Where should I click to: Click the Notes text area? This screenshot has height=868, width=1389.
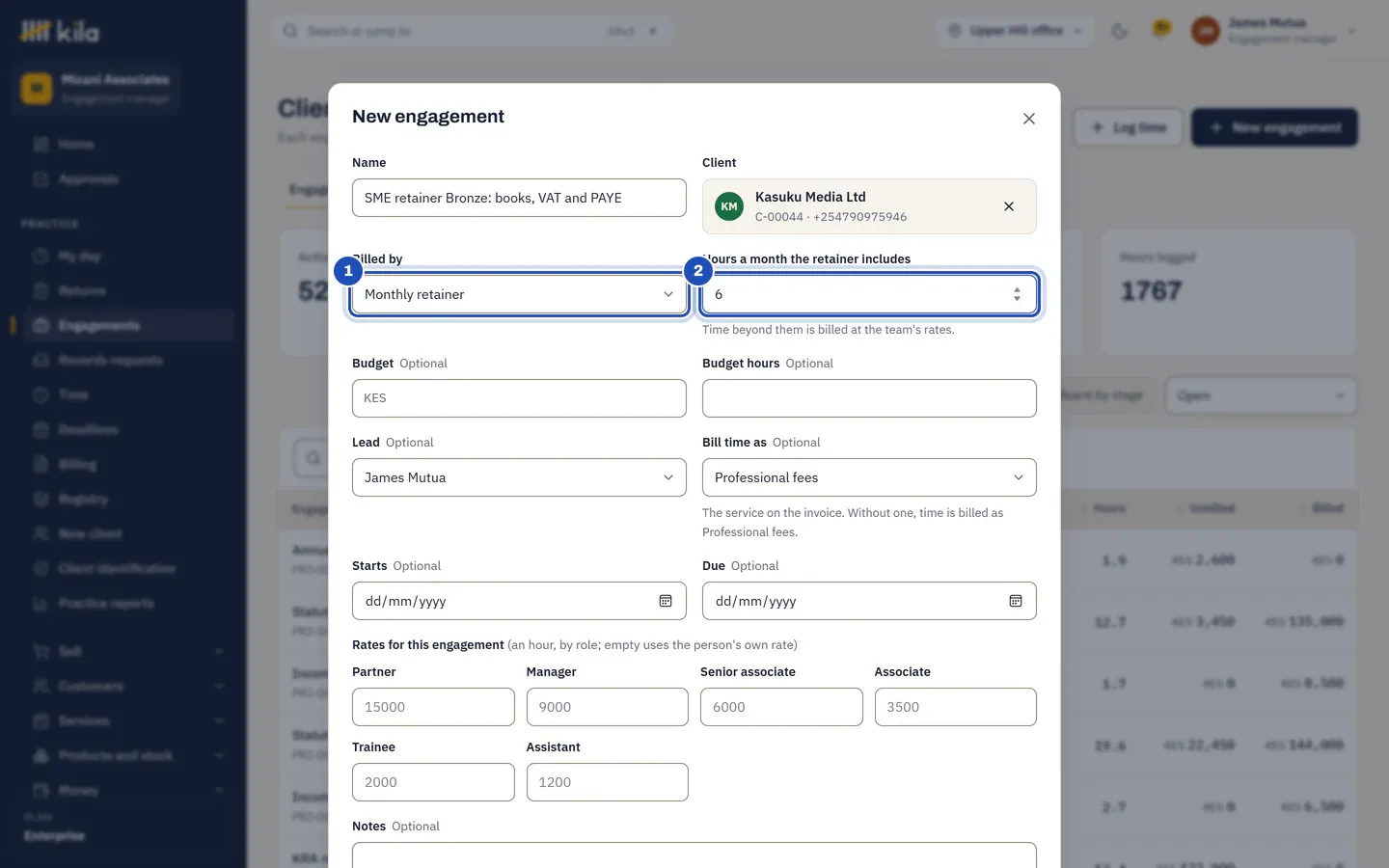pos(694,854)
